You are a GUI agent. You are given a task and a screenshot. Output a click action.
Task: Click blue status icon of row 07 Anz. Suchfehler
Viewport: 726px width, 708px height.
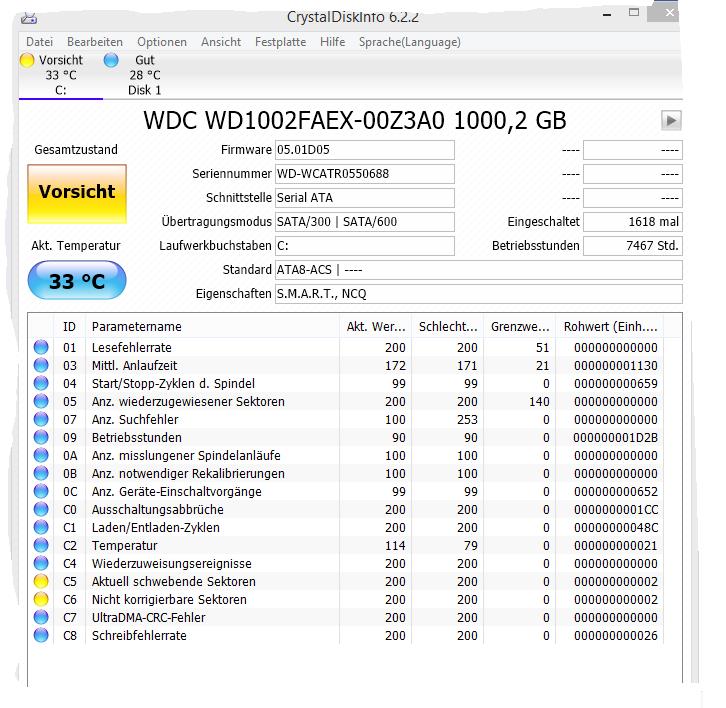tap(41, 420)
